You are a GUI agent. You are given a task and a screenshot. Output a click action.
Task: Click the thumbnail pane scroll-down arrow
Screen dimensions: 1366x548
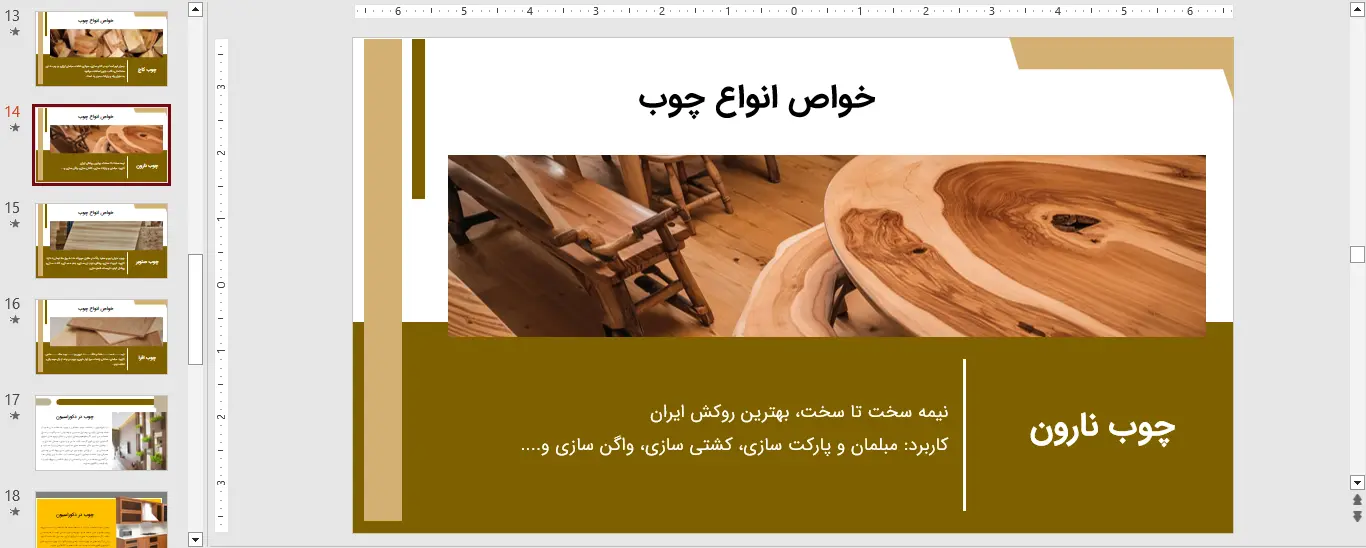click(x=196, y=539)
